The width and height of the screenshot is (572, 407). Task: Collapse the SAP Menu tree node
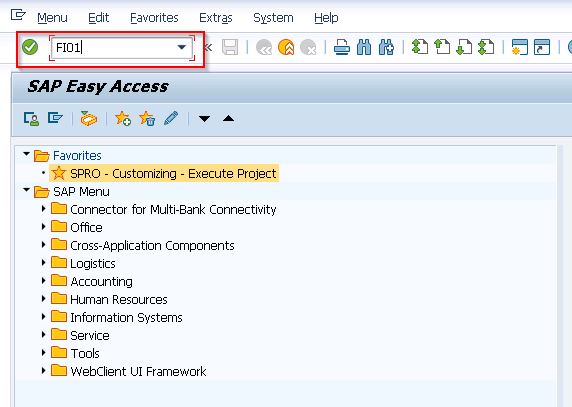(x=26, y=190)
